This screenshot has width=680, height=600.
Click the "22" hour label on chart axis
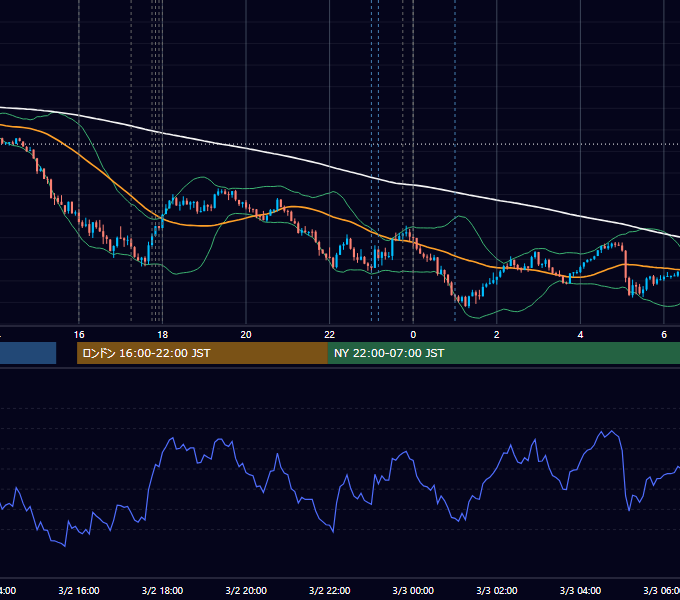pos(330,335)
